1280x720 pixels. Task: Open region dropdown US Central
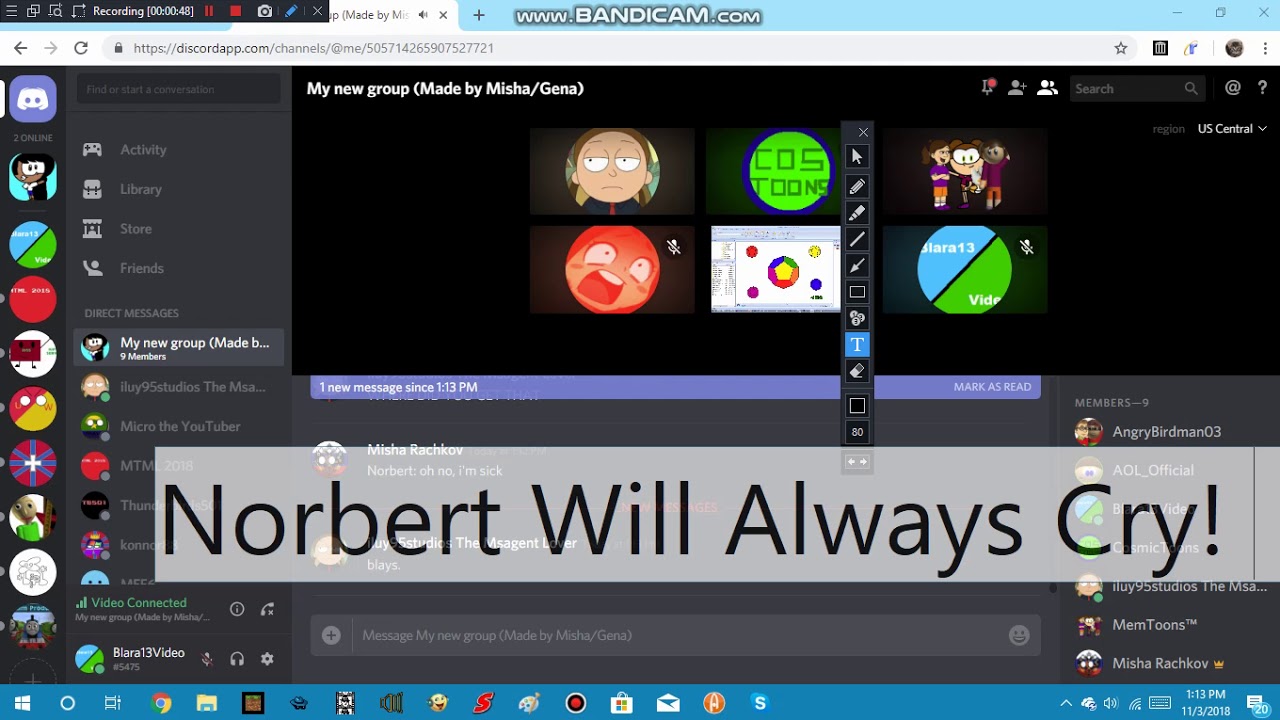1232,128
